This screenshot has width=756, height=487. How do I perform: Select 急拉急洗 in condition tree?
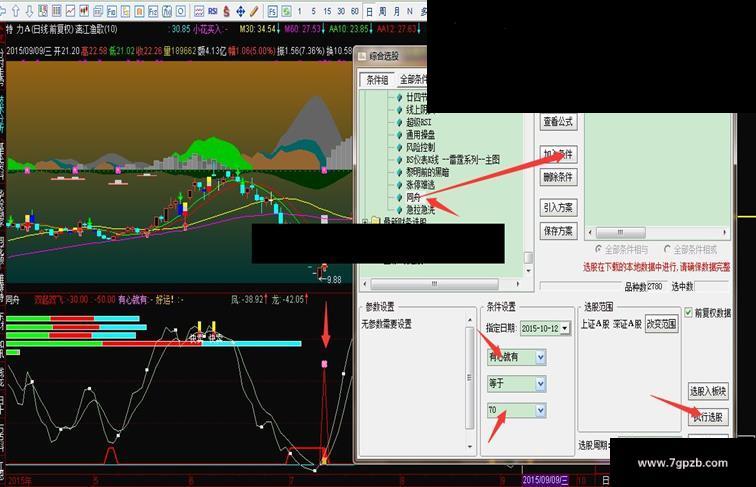point(420,210)
